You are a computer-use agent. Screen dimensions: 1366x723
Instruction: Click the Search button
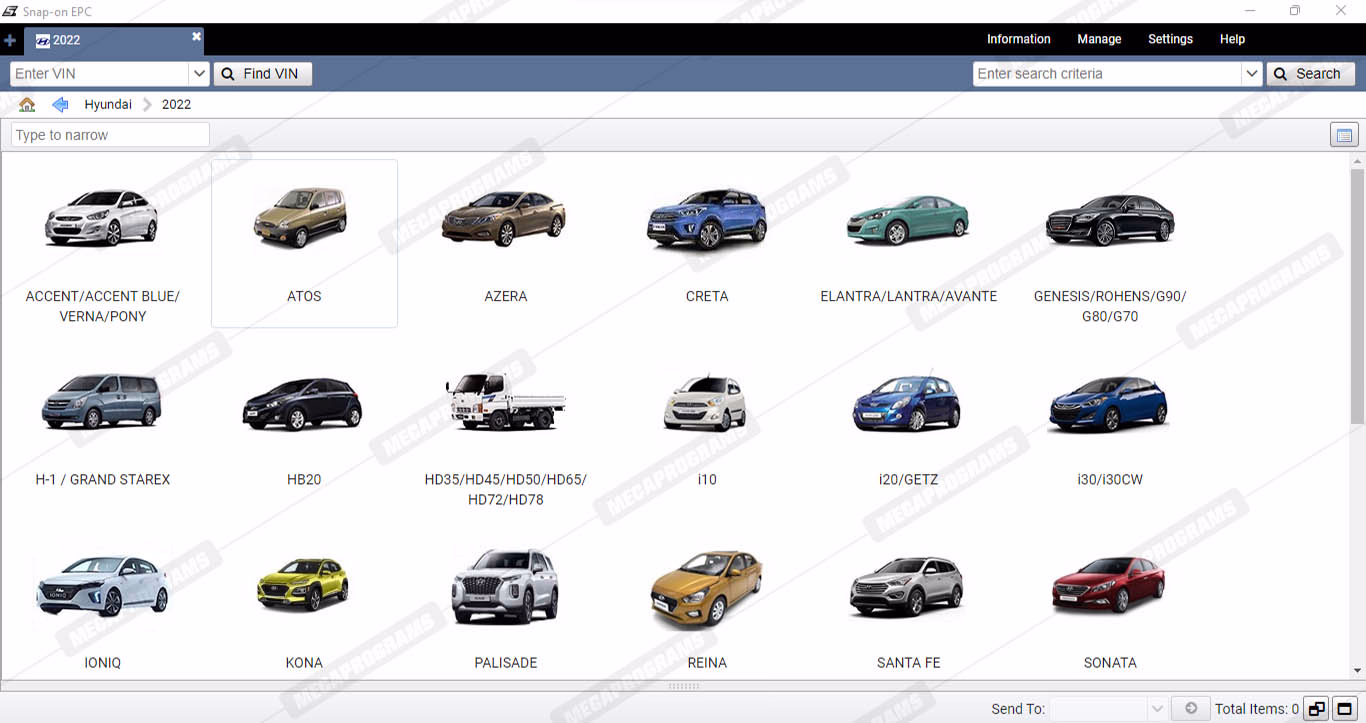click(x=1310, y=74)
